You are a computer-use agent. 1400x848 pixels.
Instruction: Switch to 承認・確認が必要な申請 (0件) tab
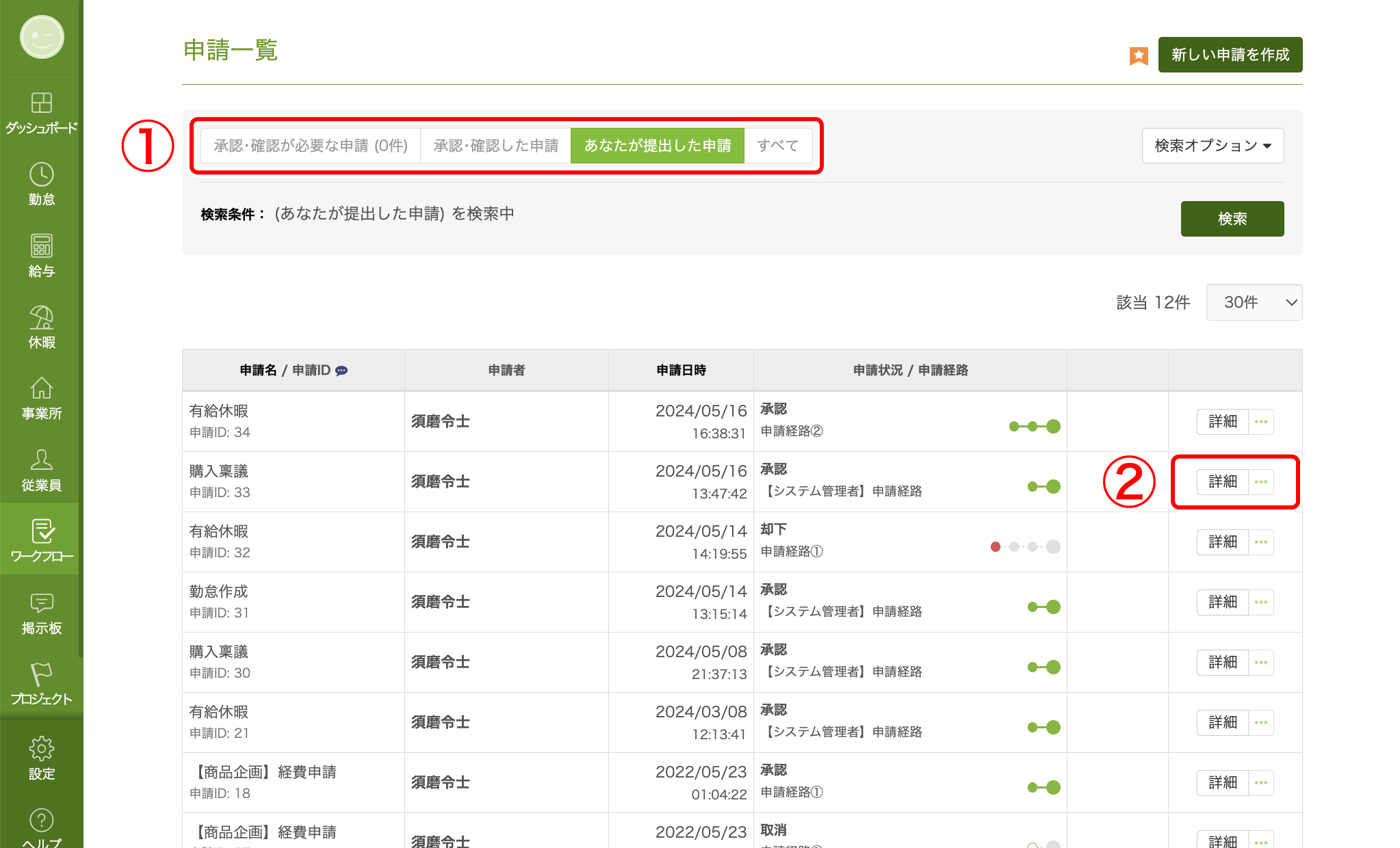pos(311,146)
